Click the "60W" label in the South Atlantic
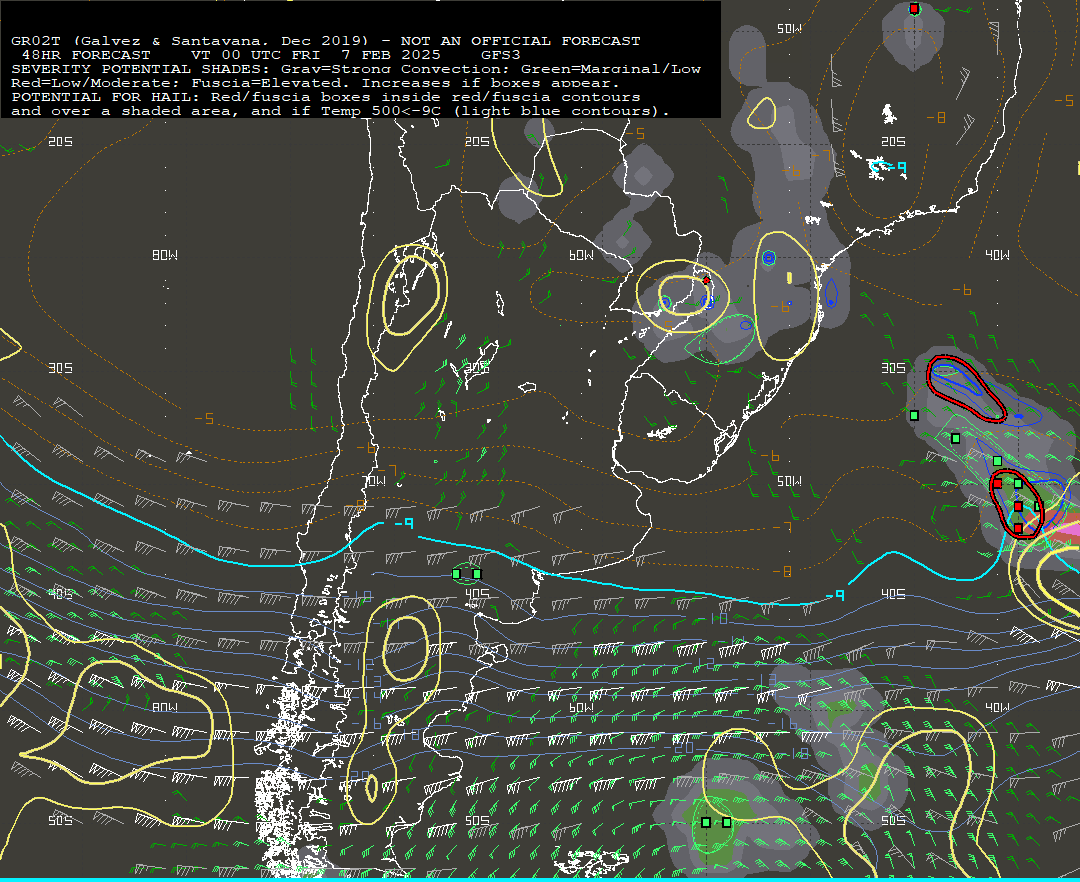Screen dimensions: 1080x882 [581, 708]
